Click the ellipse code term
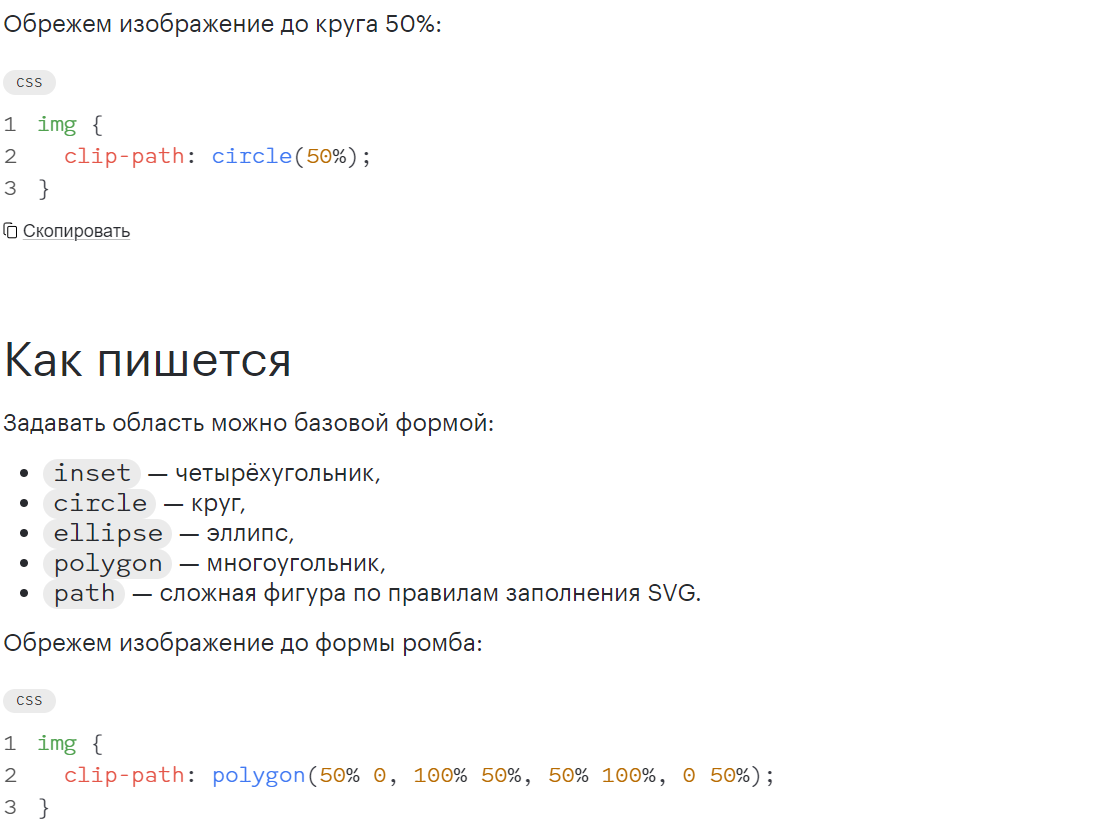Viewport: 1113px width, 829px height. [x=108, y=533]
